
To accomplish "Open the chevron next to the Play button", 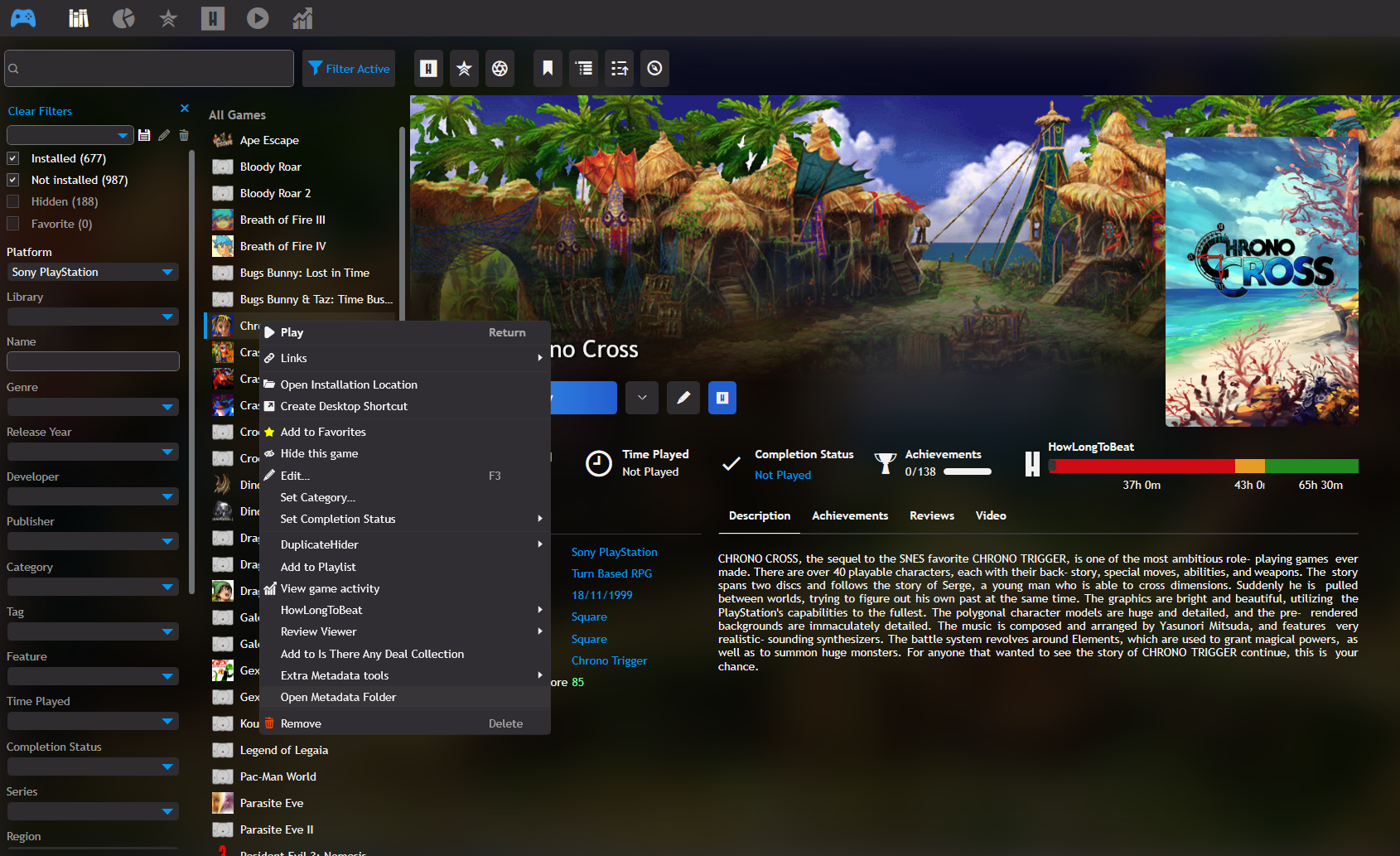I will click(x=641, y=398).
